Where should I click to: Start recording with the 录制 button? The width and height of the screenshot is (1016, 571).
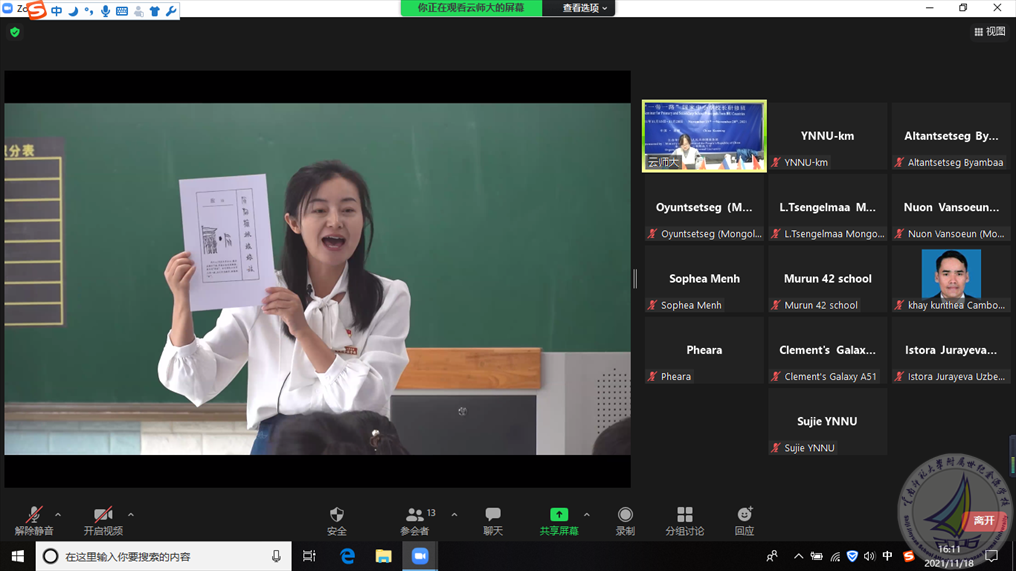[x=625, y=520]
